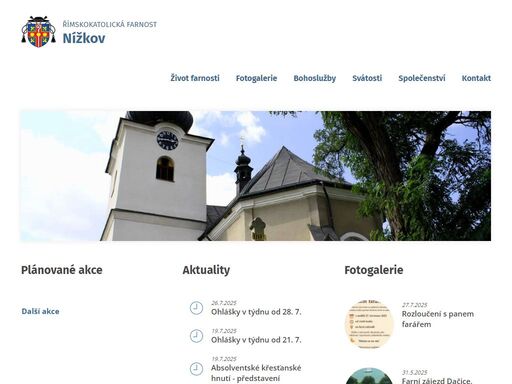Viewport: 512px width, 384px height.
Task: Click the clock icon beside Ohlášky od 28. 7.
Action: tap(196, 308)
